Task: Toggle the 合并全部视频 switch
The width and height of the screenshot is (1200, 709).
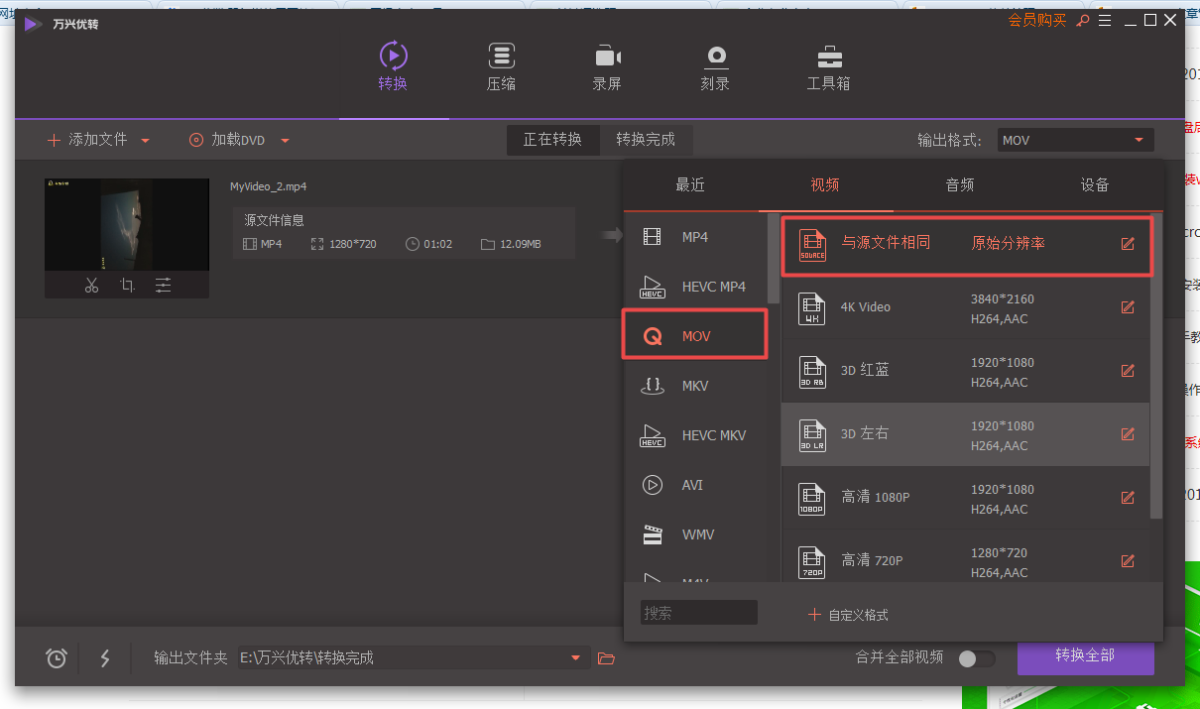Action: pos(976,658)
